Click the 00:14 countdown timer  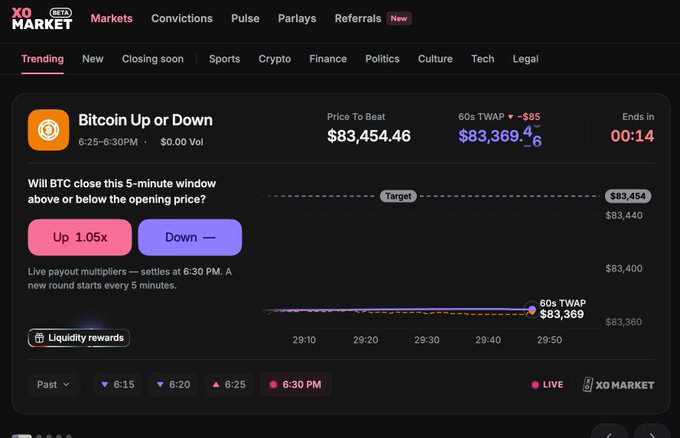pos(632,136)
